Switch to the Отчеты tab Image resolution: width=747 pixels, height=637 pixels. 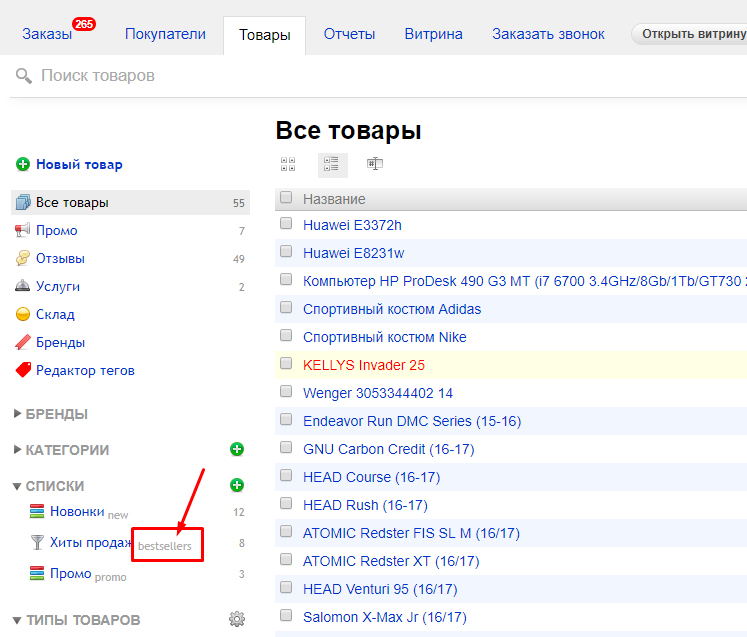[x=349, y=34]
